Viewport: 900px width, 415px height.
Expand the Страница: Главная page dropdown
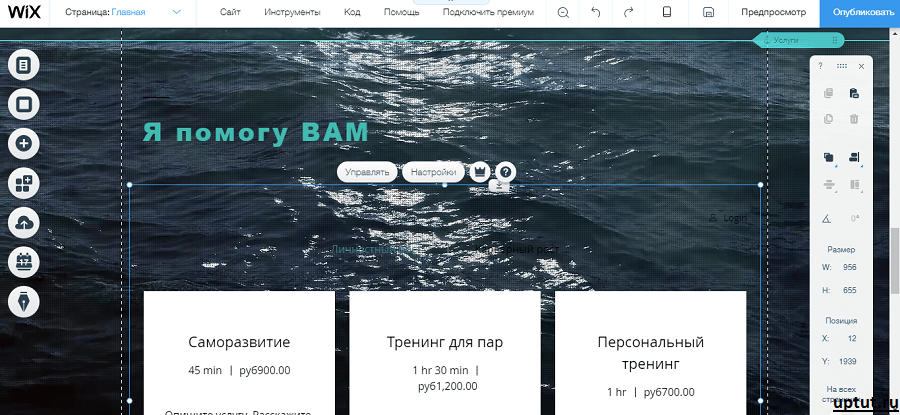coord(176,13)
